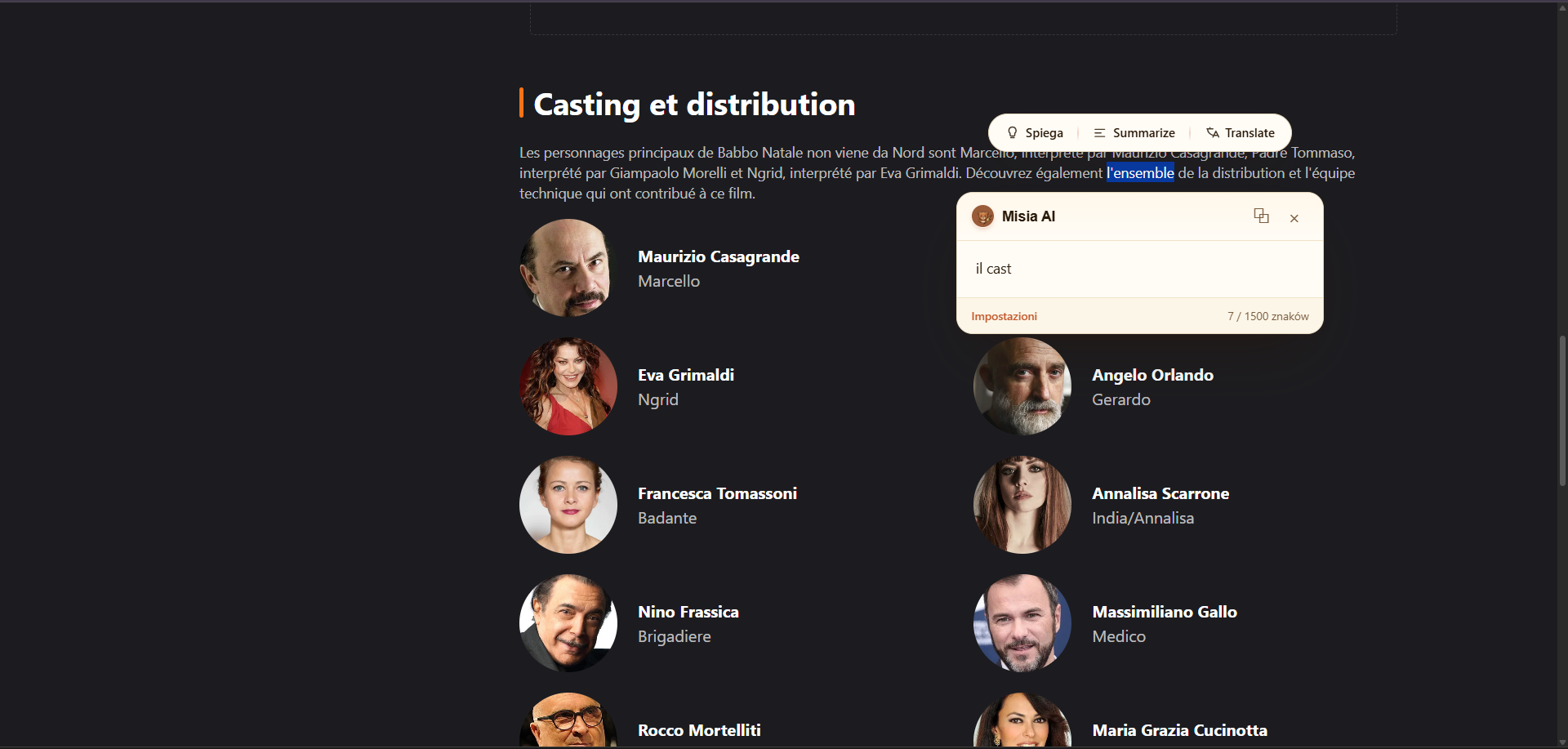
Task: Click the name Francesca Tomassoni
Action: (x=717, y=493)
